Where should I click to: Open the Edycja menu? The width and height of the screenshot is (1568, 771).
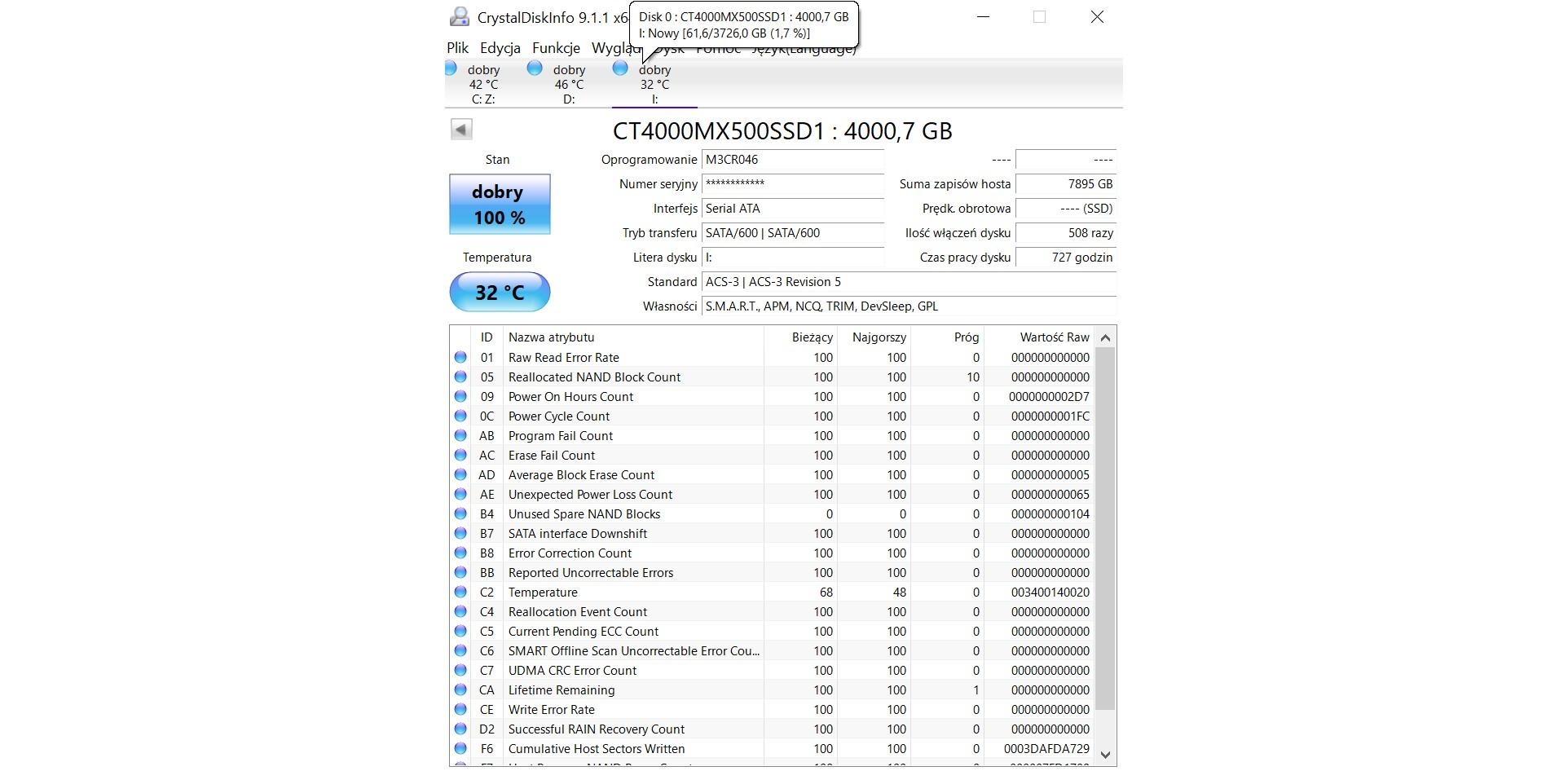click(x=500, y=48)
